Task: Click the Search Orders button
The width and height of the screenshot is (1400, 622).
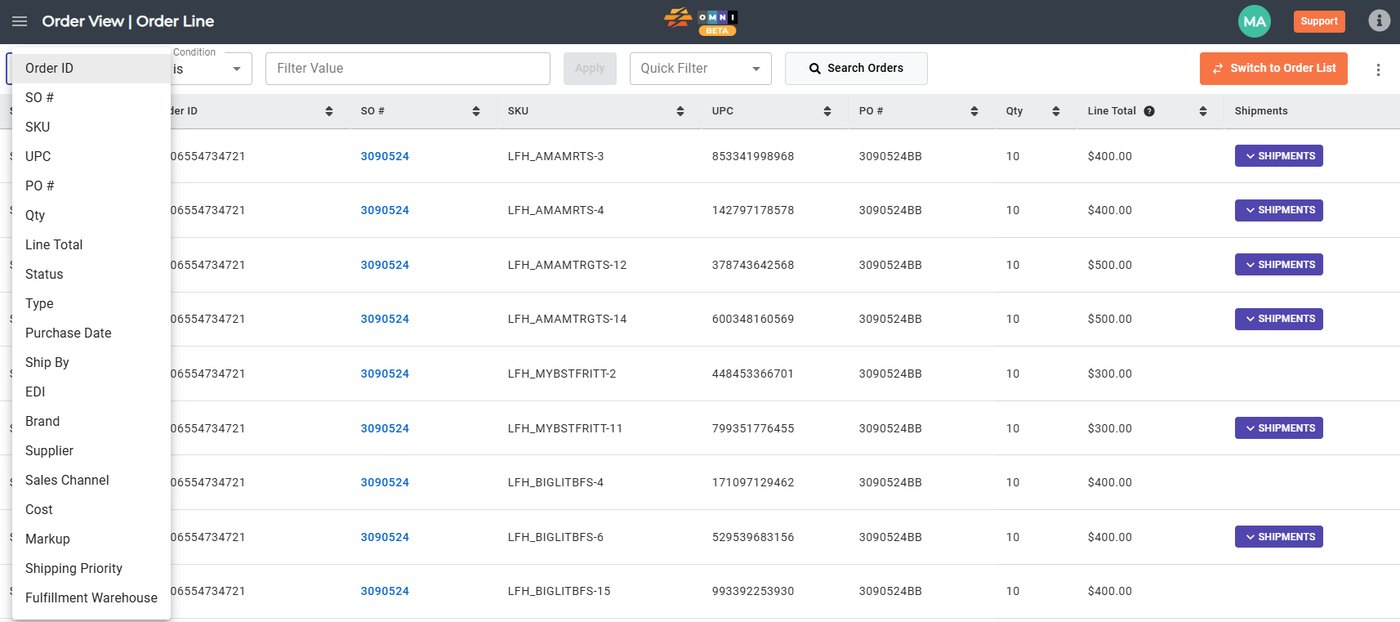Action: point(856,68)
